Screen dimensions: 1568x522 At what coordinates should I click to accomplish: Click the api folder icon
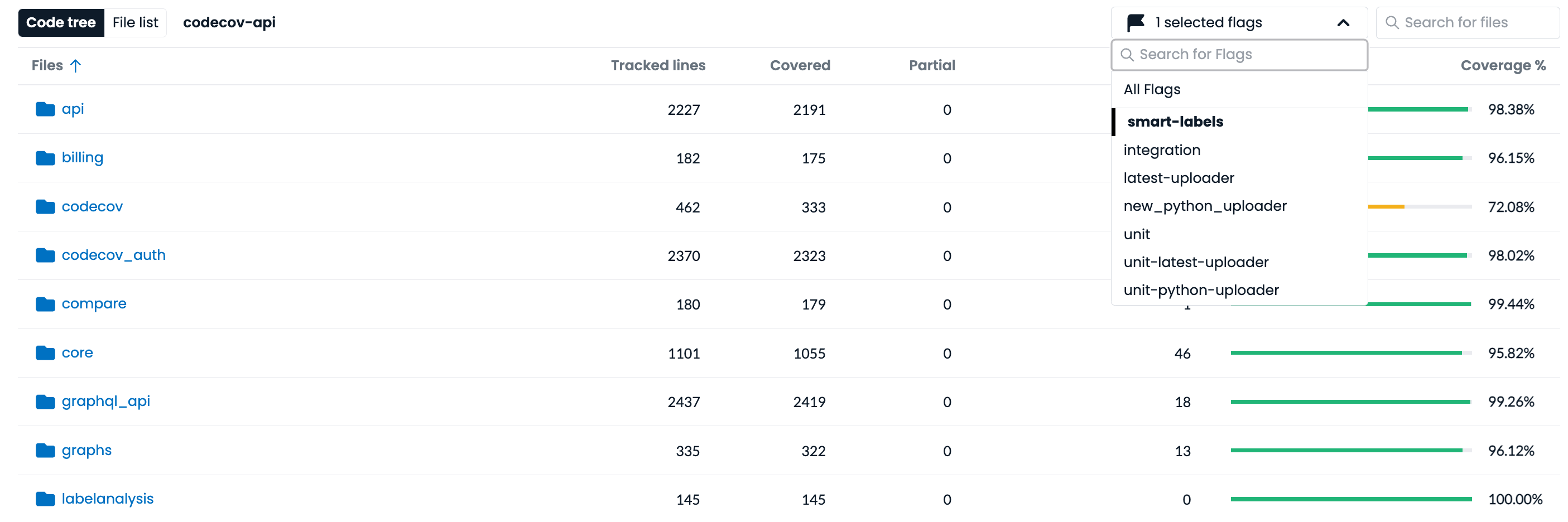pyautogui.click(x=45, y=109)
